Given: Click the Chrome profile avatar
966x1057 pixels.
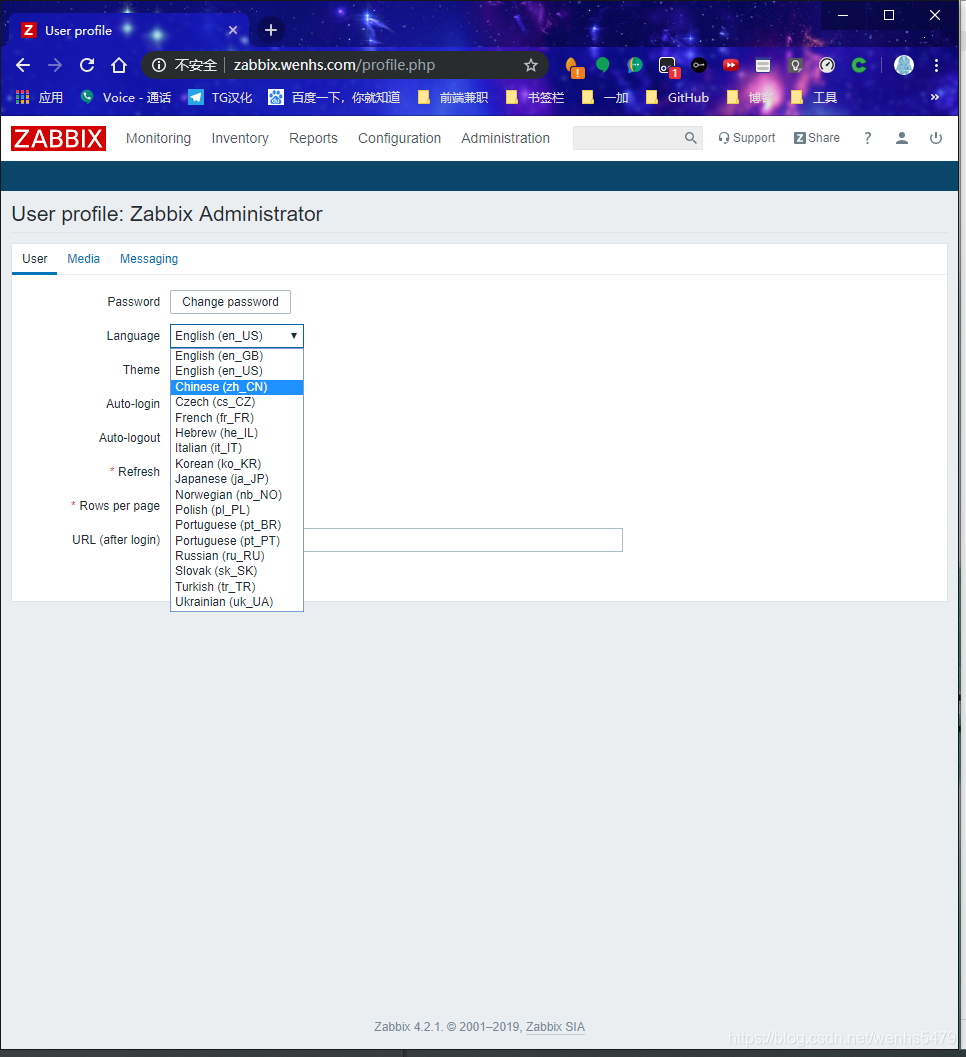Looking at the screenshot, I should (903, 65).
